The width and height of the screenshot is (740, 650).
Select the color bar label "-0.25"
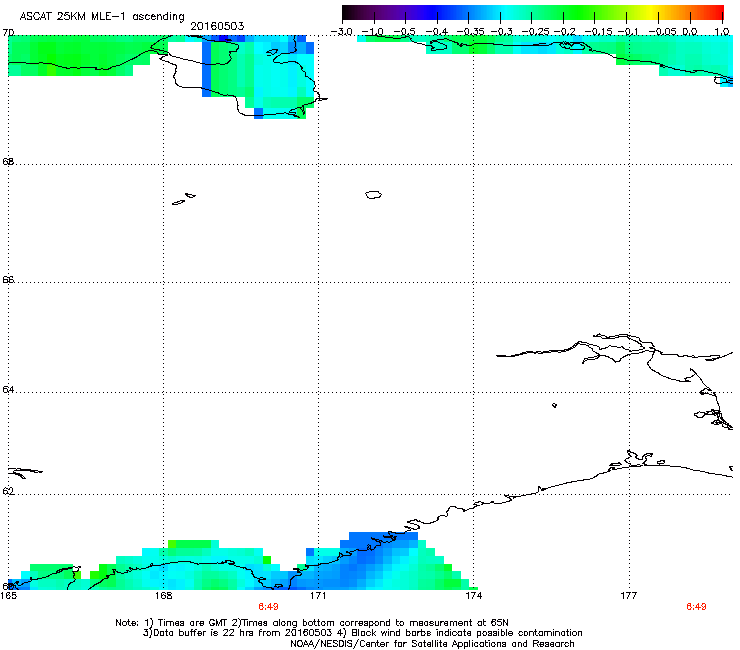535,32
